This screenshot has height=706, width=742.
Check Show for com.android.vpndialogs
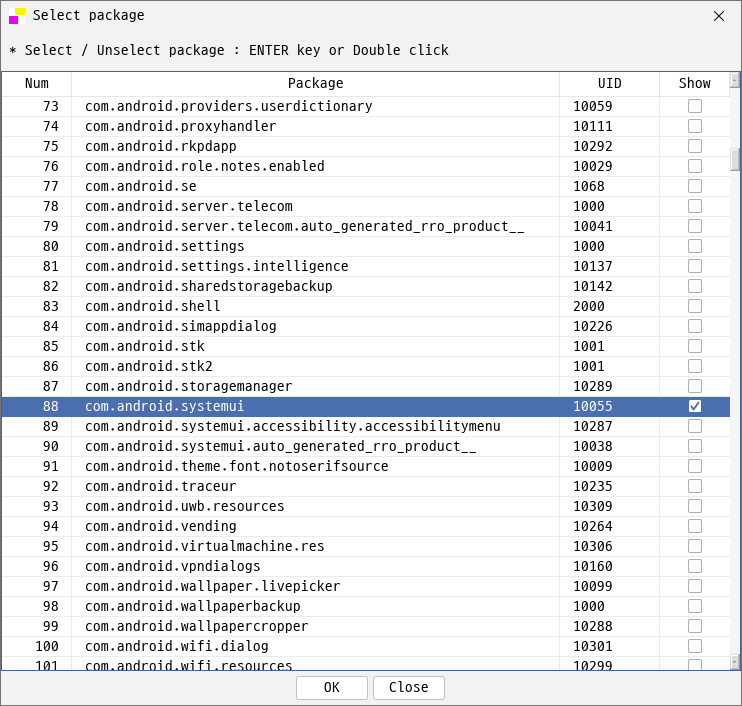695,566
